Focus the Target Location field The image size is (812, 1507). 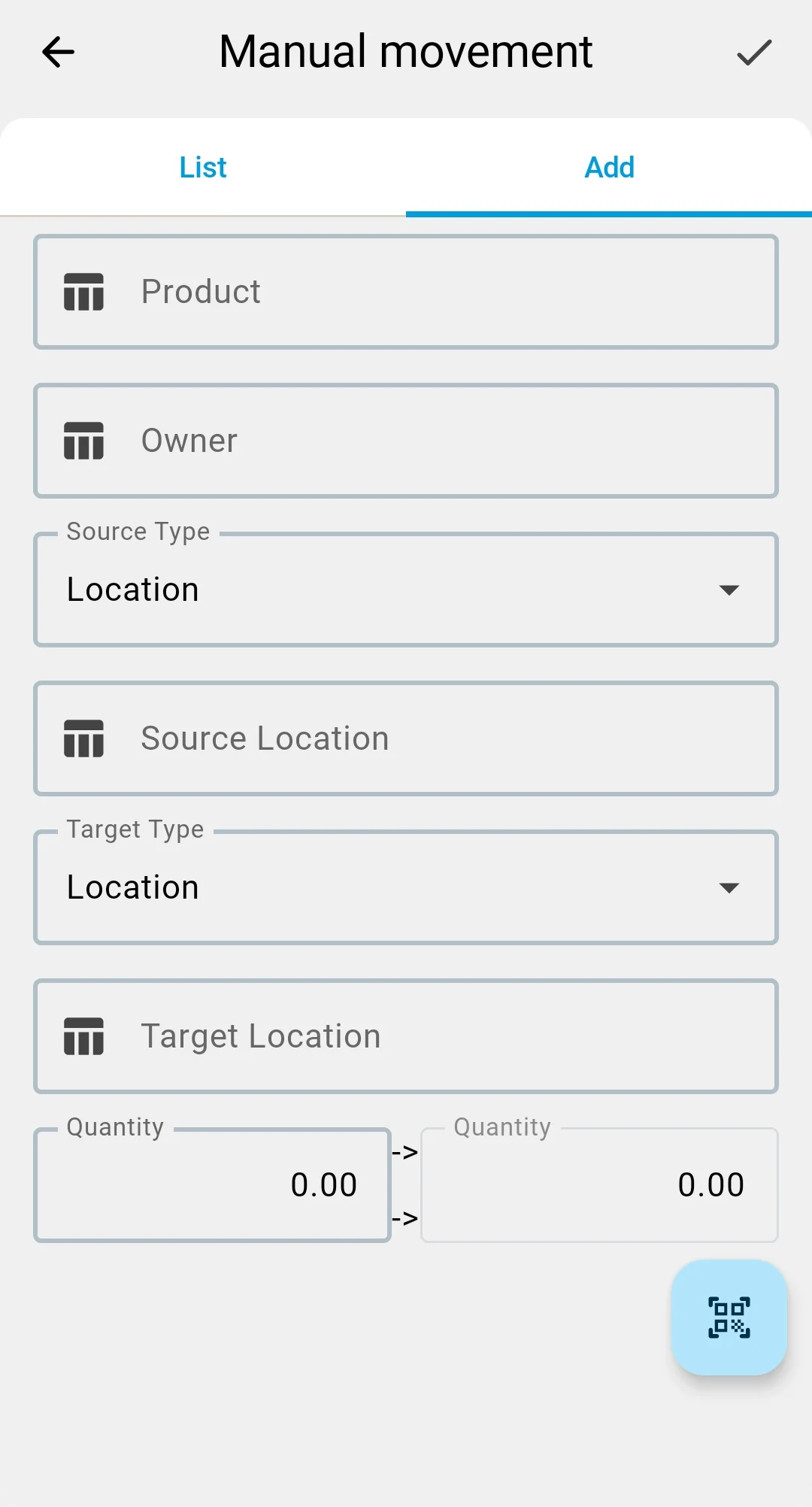tap(406, 1036)
